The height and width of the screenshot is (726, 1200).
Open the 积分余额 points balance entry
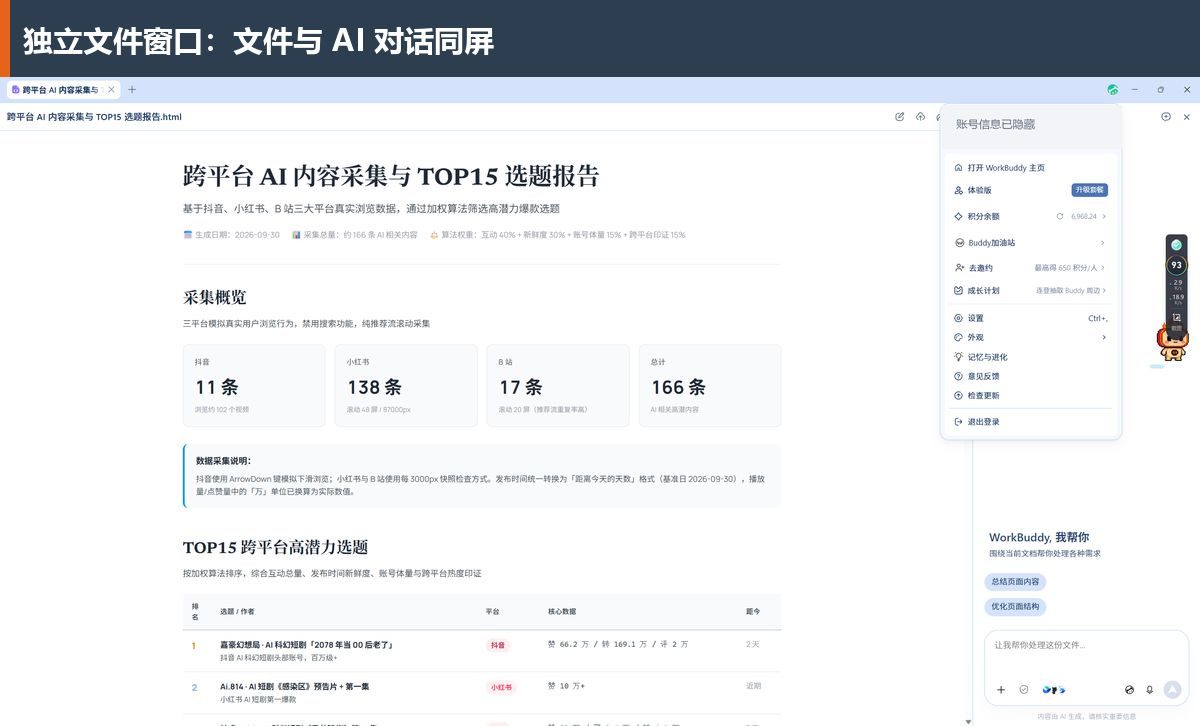click(1031, 216)
